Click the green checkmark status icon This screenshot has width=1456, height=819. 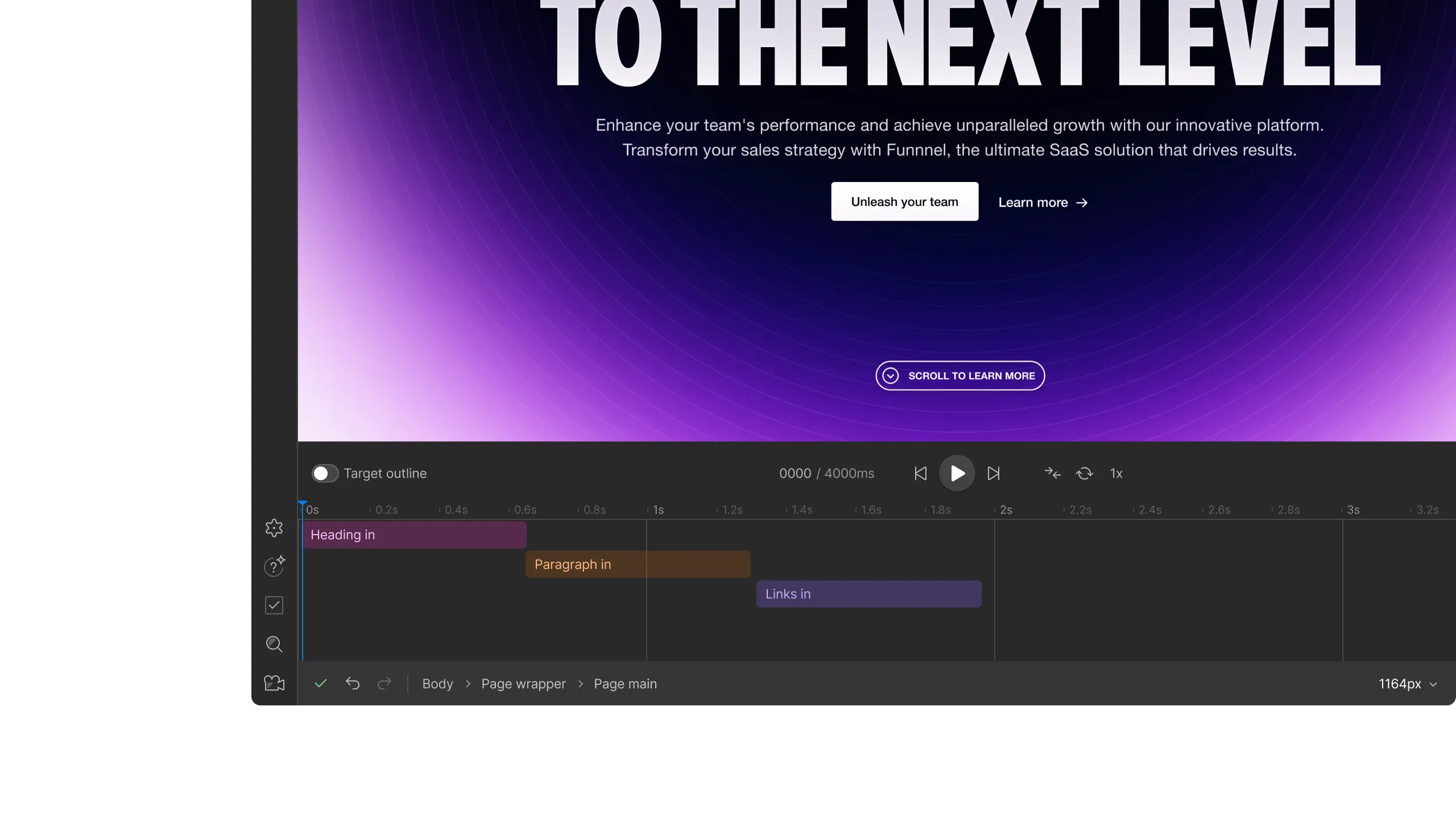pos(321,683)
